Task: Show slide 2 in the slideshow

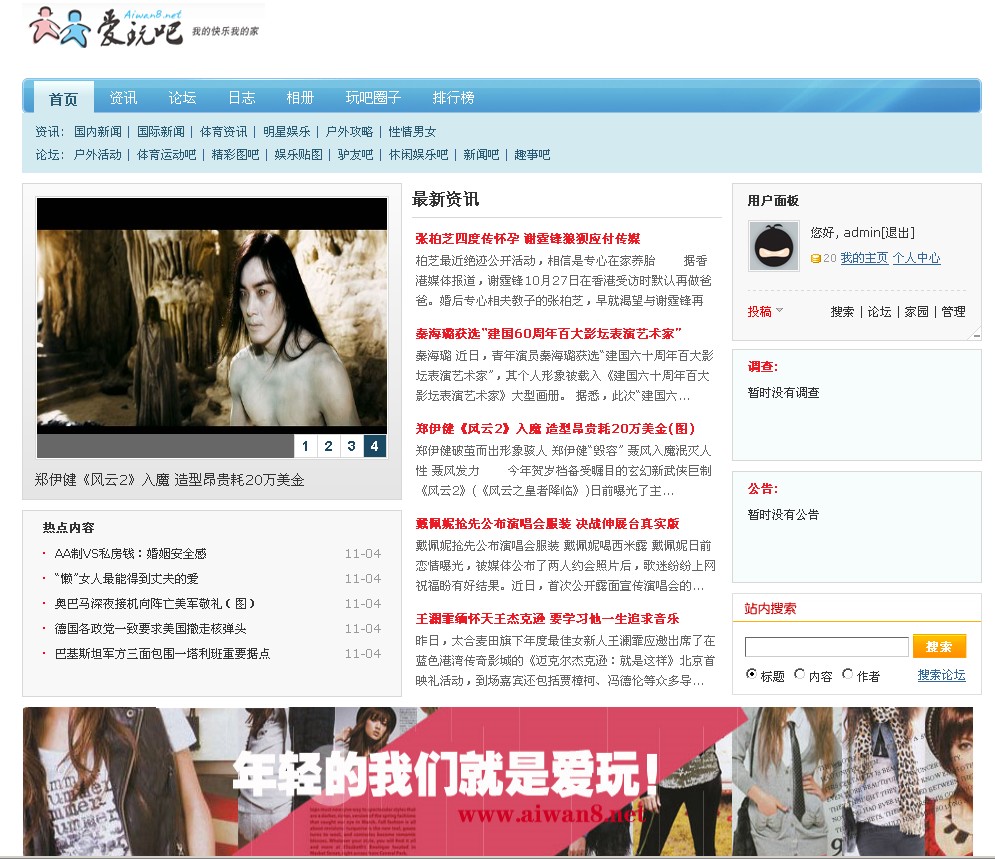Action: [x=328, y=446]
